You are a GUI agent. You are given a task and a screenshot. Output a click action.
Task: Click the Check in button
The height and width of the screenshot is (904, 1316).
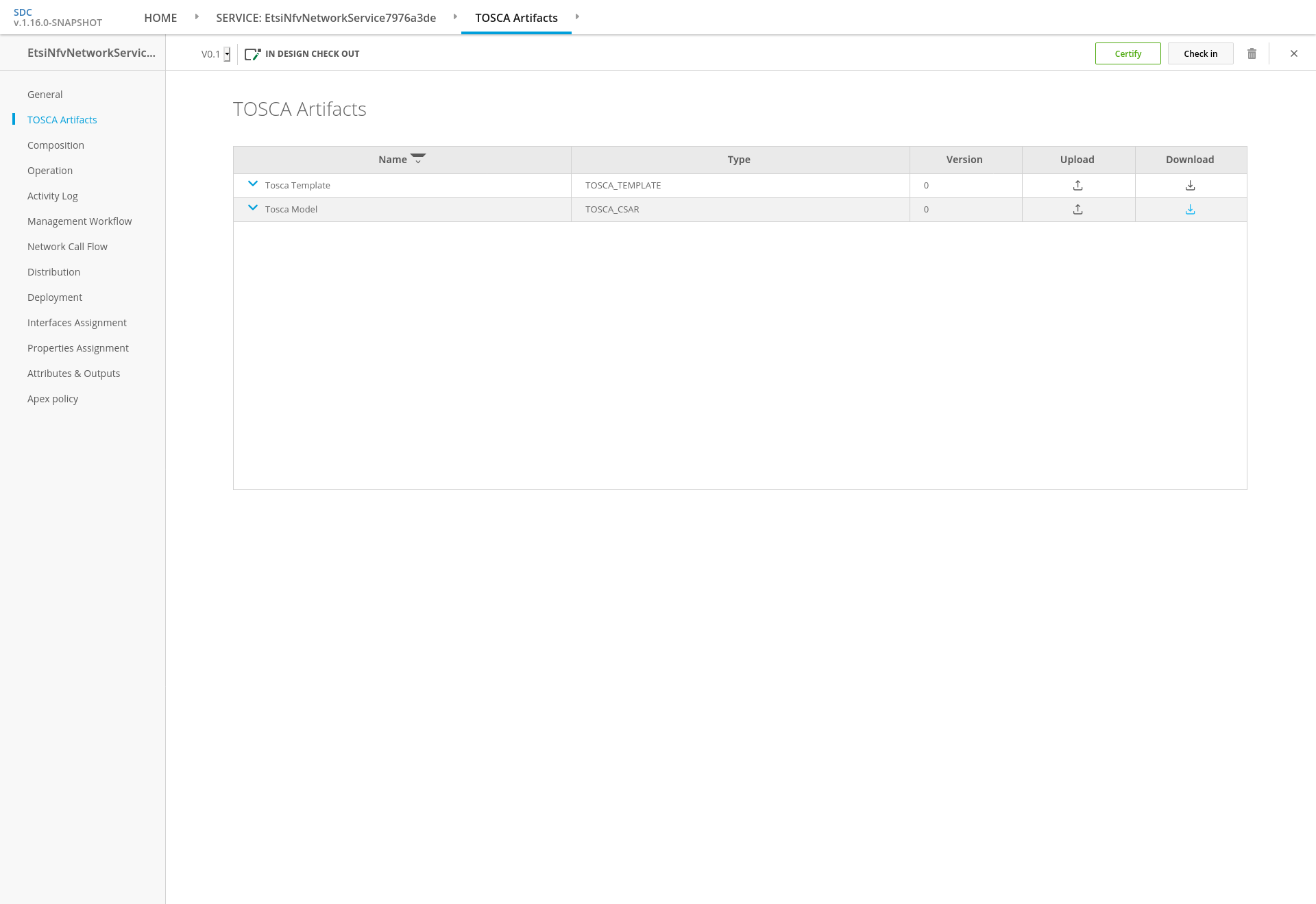(1200, 53)
